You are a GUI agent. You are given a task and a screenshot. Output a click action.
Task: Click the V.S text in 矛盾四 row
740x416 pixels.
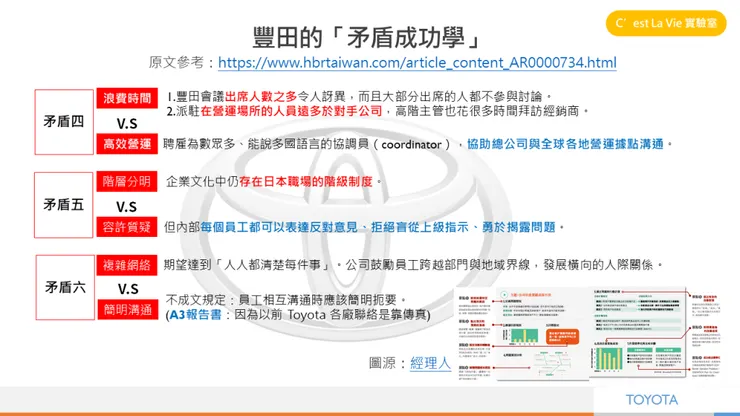click(x=127, y=124)
